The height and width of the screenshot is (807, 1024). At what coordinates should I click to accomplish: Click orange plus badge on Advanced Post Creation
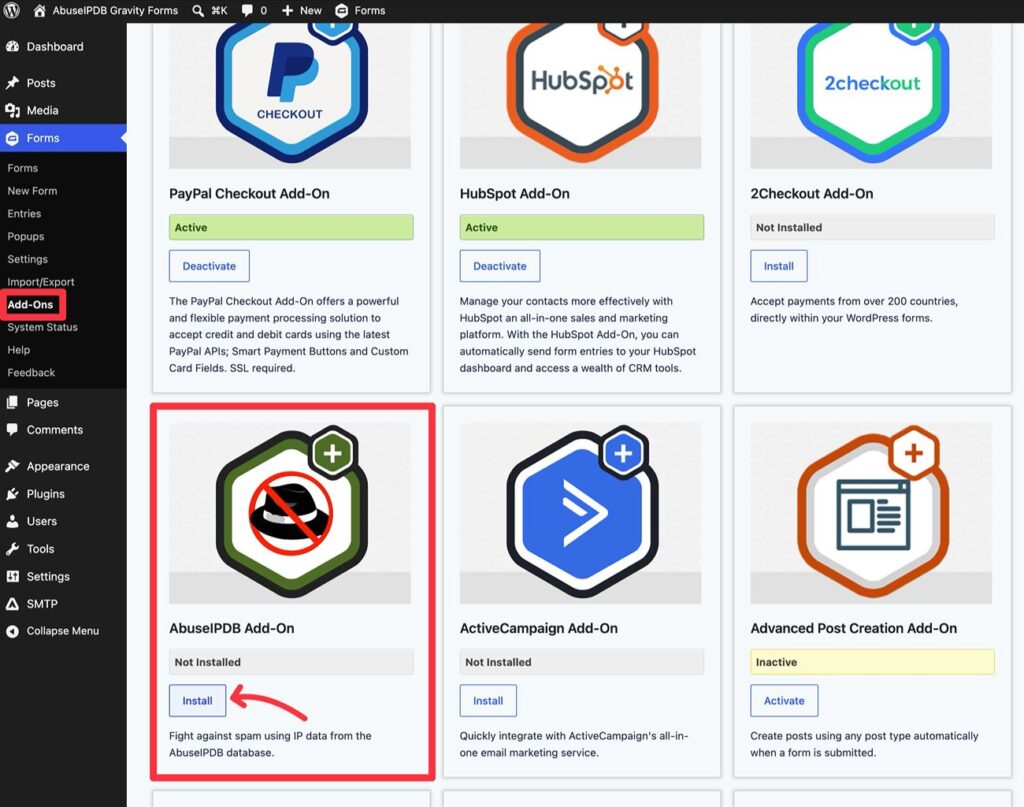click(x=914, y=453)
